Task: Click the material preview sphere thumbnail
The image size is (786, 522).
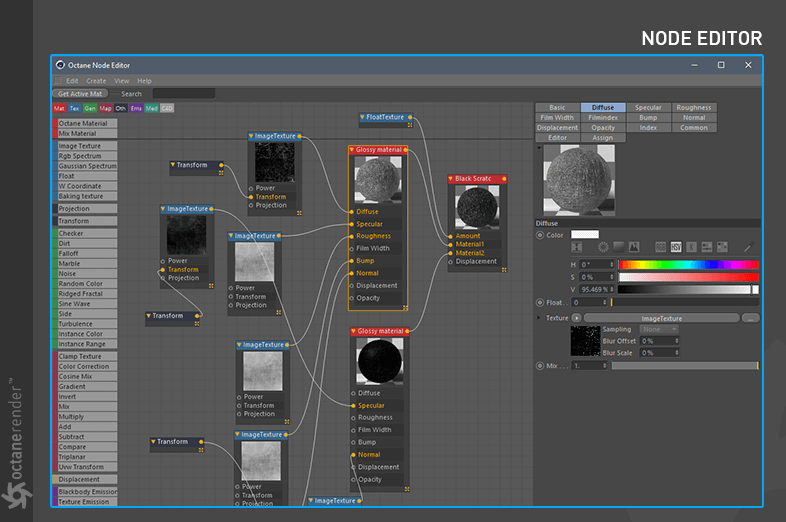Action: [x=579, y=180]
